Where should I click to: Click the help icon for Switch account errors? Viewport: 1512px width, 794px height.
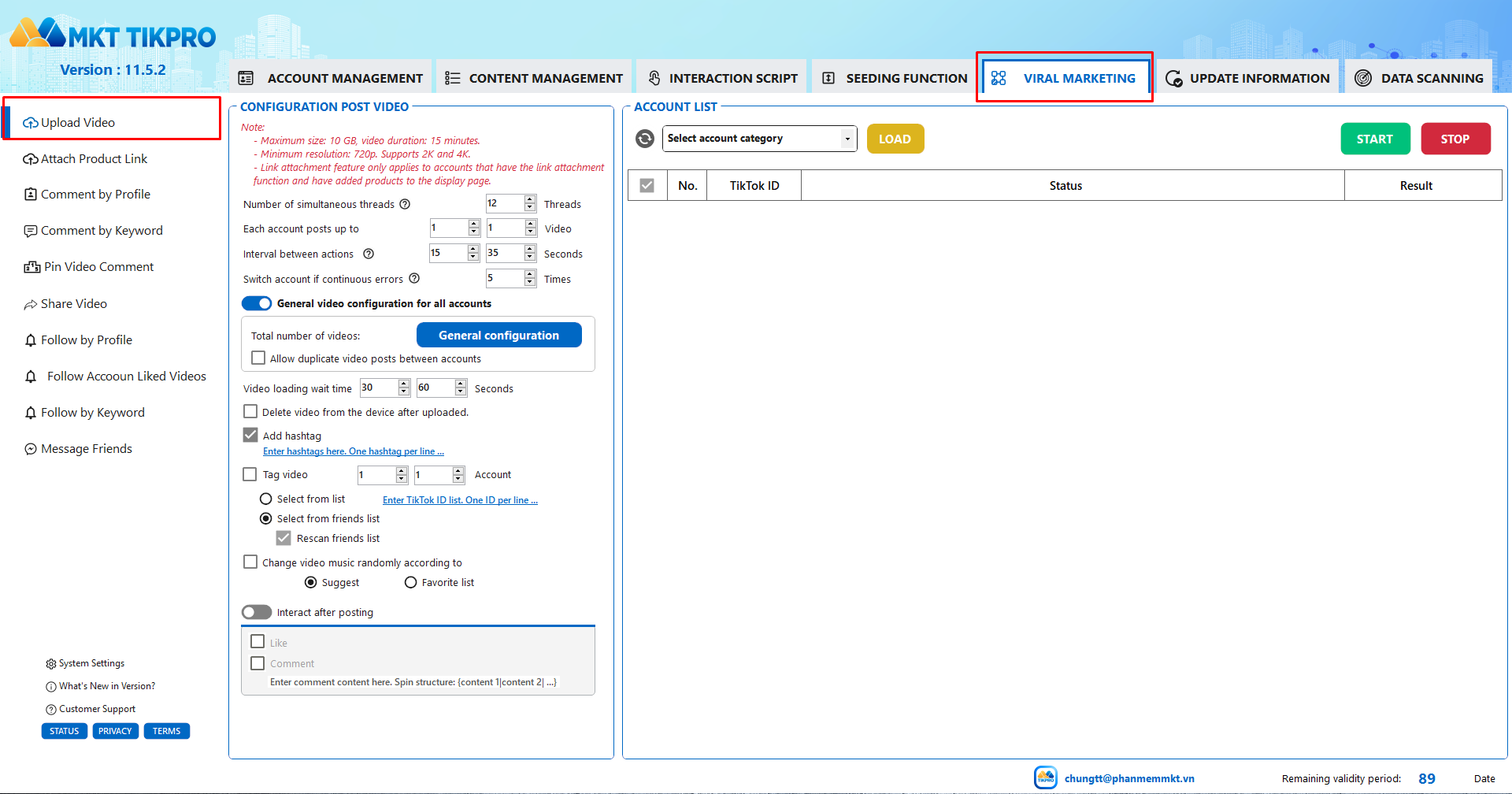pyautogui.click(x=414, y=278)
